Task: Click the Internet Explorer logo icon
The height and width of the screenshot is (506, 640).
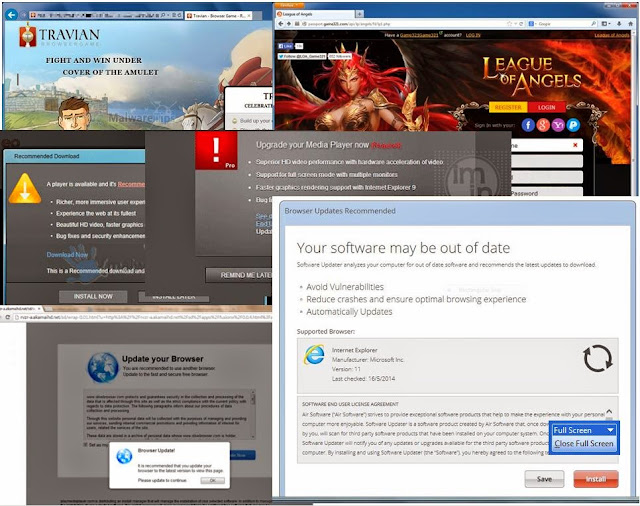Action: (x=314, y=355)
